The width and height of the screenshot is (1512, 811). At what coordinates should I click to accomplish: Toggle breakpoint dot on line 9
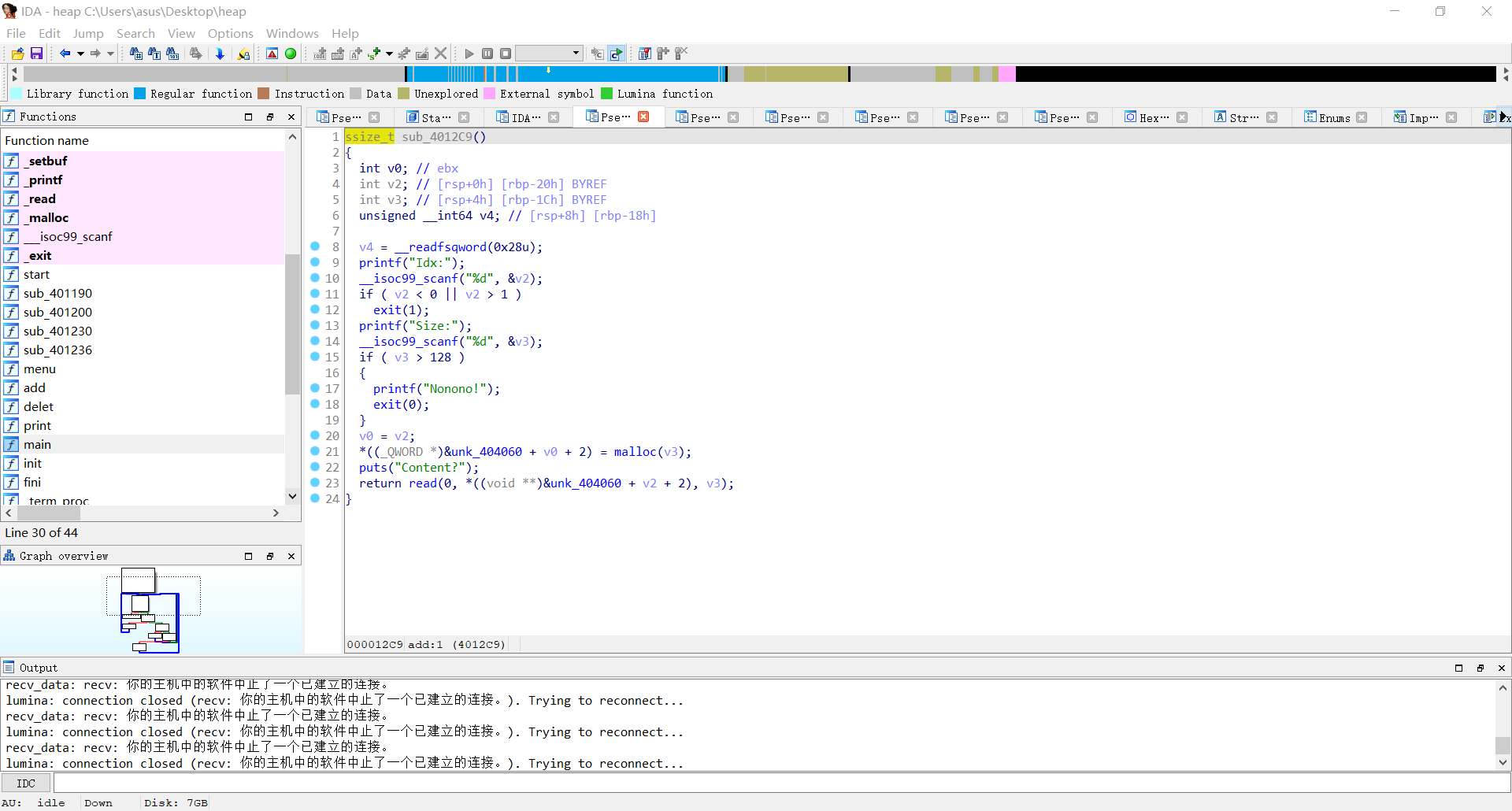tap(315, 262)
